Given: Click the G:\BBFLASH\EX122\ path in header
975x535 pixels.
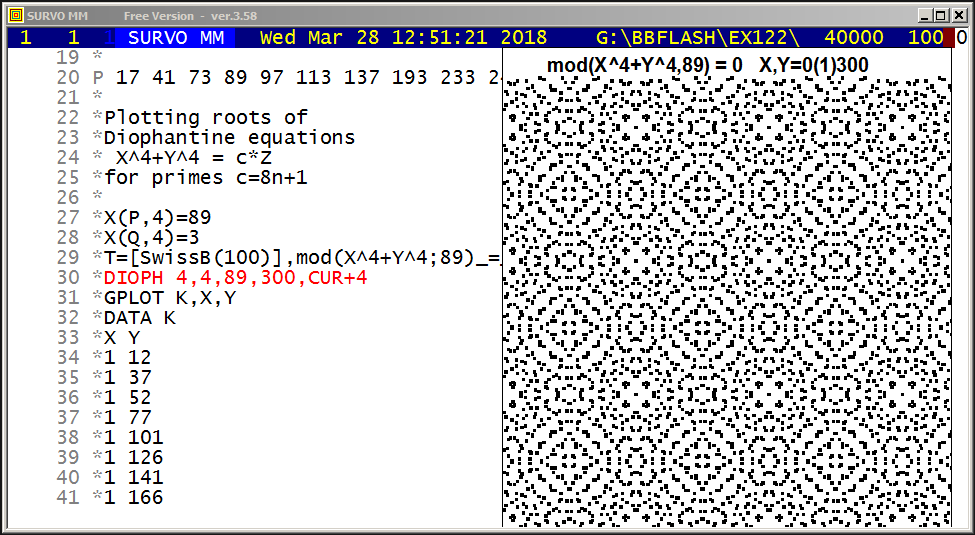Looking at the screenshot, I should 698,38.
